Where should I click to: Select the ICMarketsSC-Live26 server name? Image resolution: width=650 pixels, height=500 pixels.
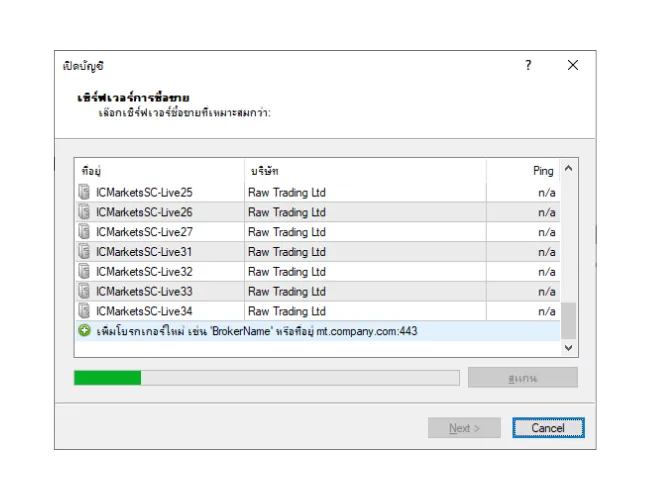coord(144,212)
